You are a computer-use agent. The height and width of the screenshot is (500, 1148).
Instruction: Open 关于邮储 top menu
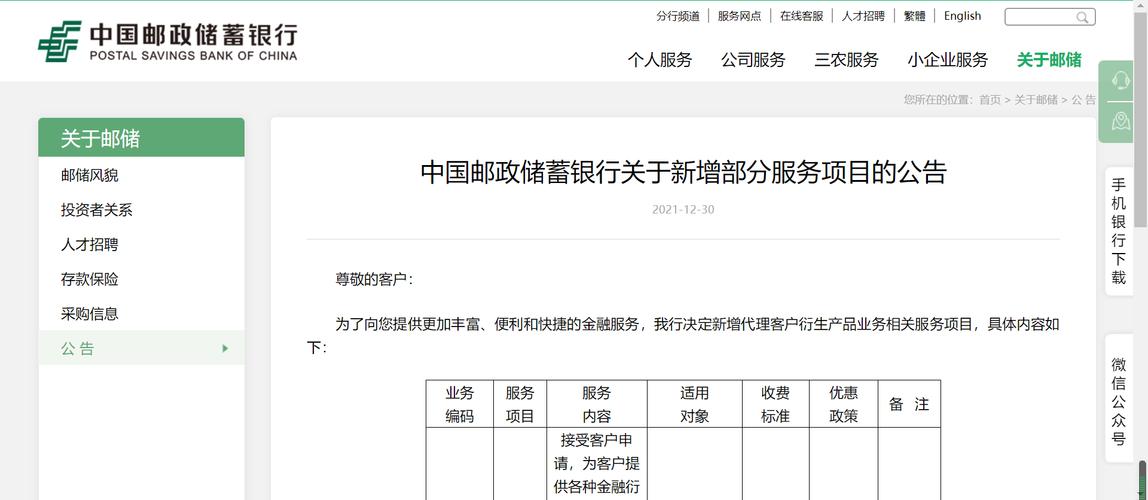pos(1048,60)
